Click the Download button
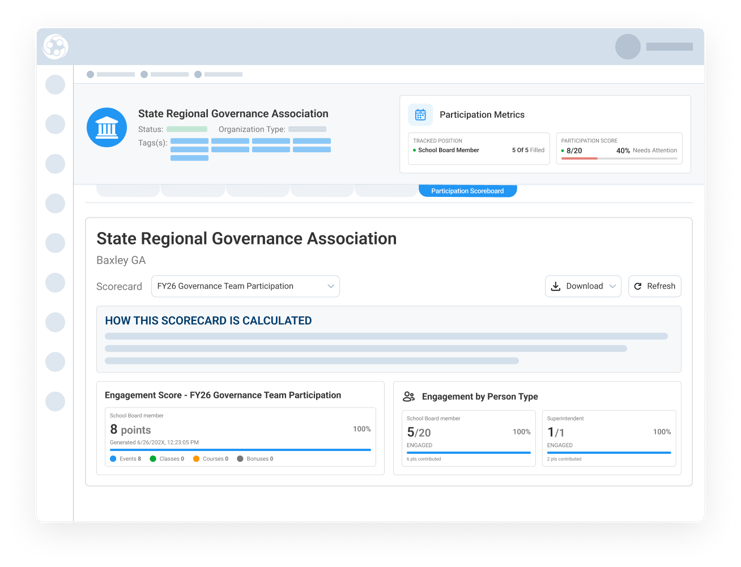The image size is (741, 567). point(583,286)
